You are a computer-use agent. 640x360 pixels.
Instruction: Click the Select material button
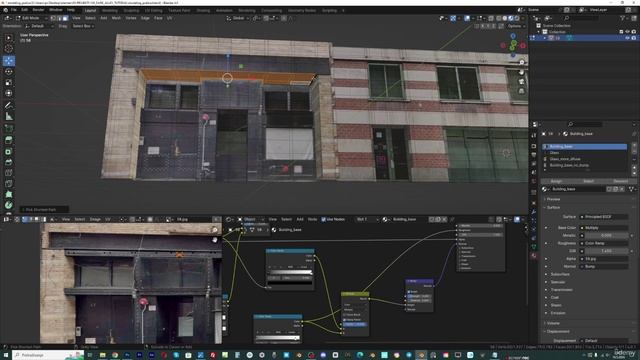tap(588, 181)
